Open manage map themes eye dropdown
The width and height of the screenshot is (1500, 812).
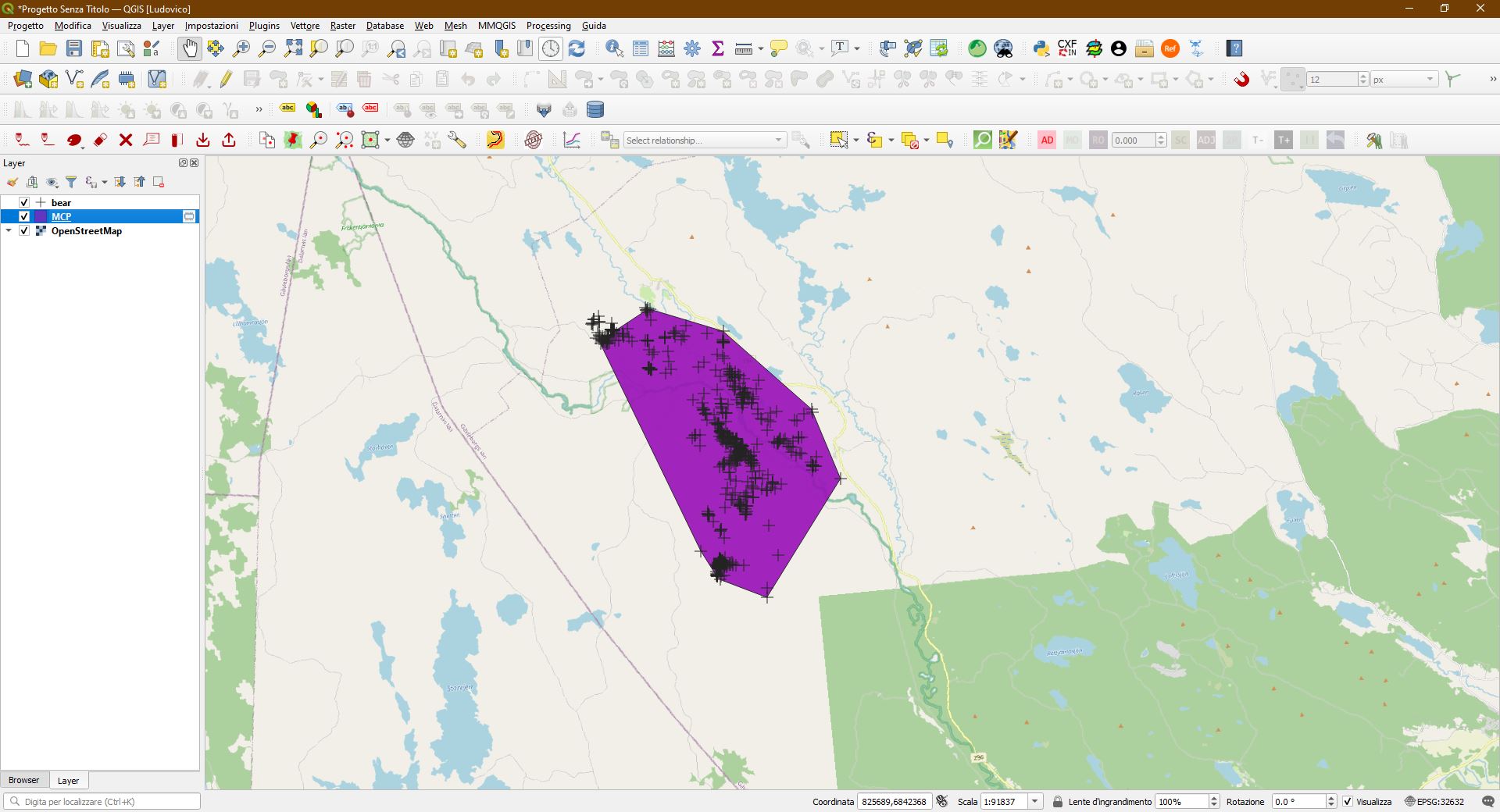(x=52, y=182)
